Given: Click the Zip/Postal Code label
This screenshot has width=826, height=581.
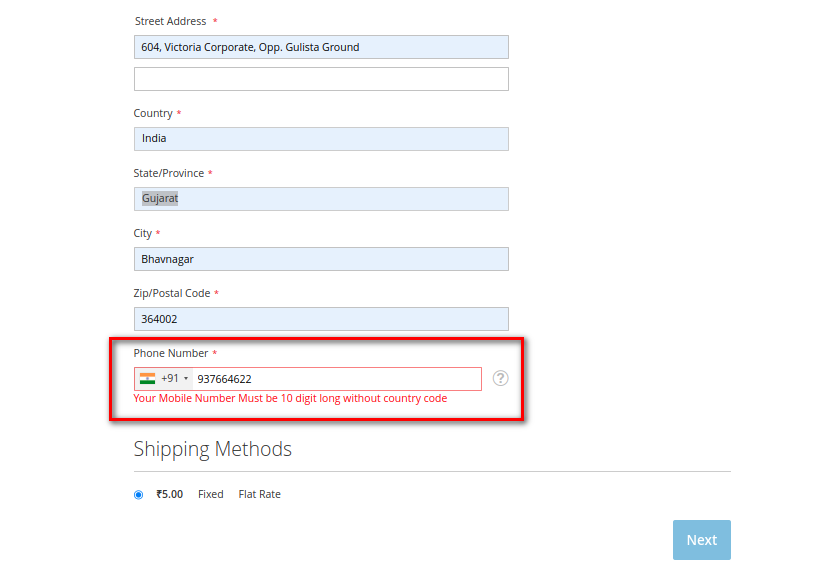Looking at the screenshot, I should (172, 293).
